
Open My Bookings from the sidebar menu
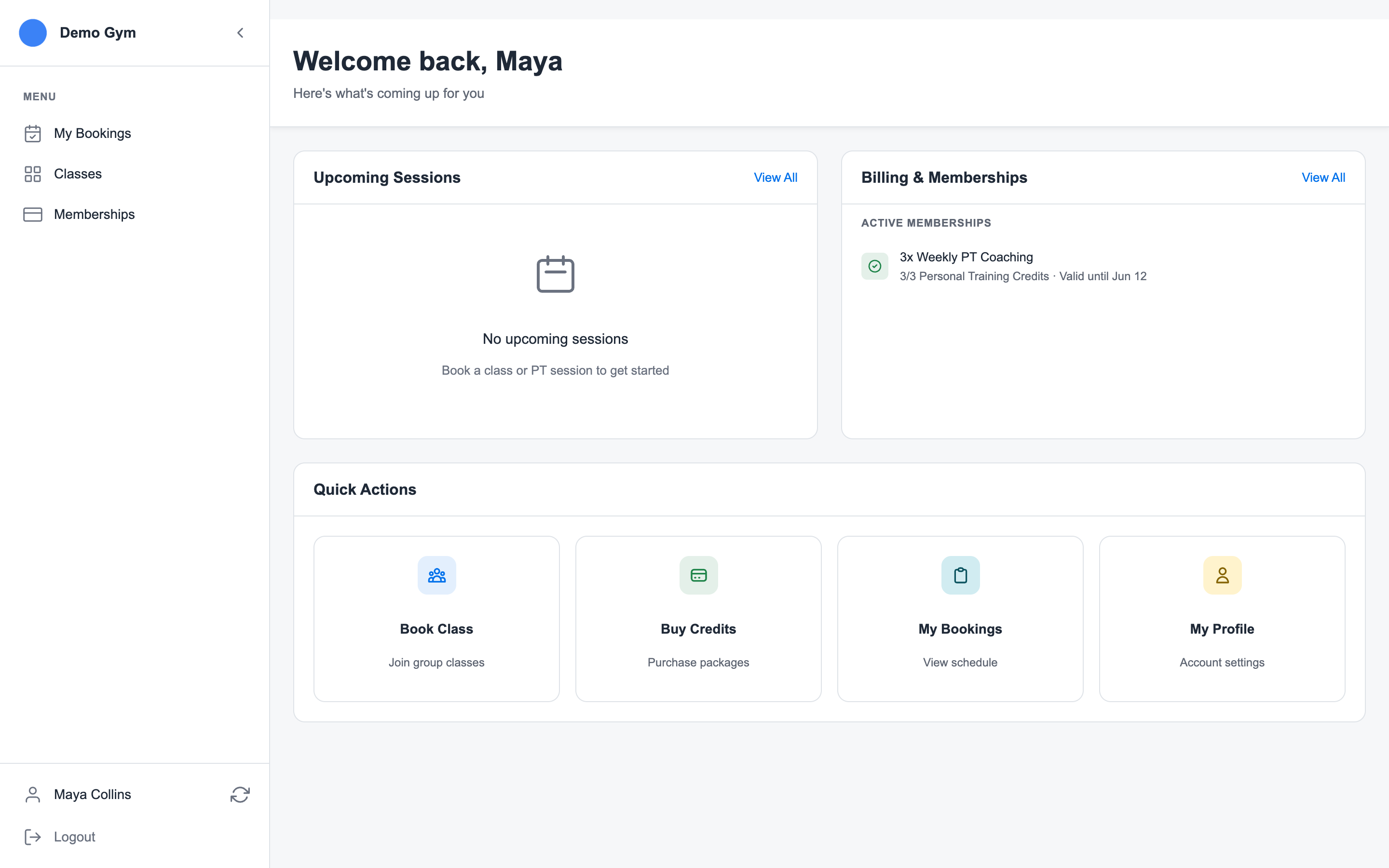click(x=93, y=133)
